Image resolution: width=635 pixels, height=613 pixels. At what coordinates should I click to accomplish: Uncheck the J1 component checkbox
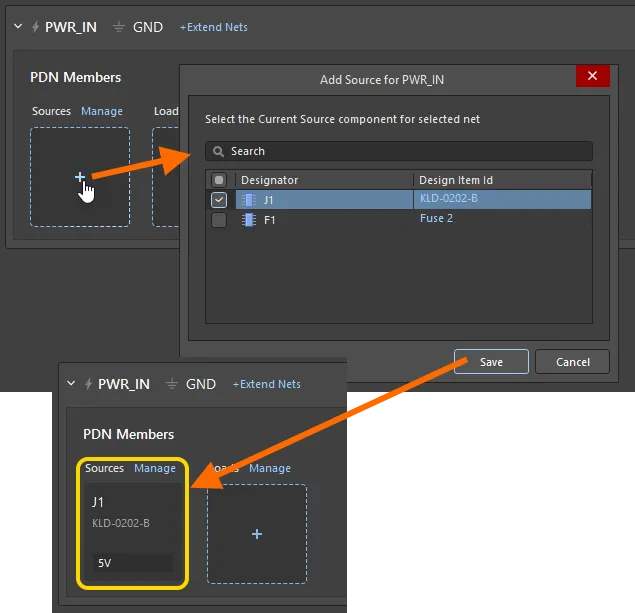tap(219, 200)
